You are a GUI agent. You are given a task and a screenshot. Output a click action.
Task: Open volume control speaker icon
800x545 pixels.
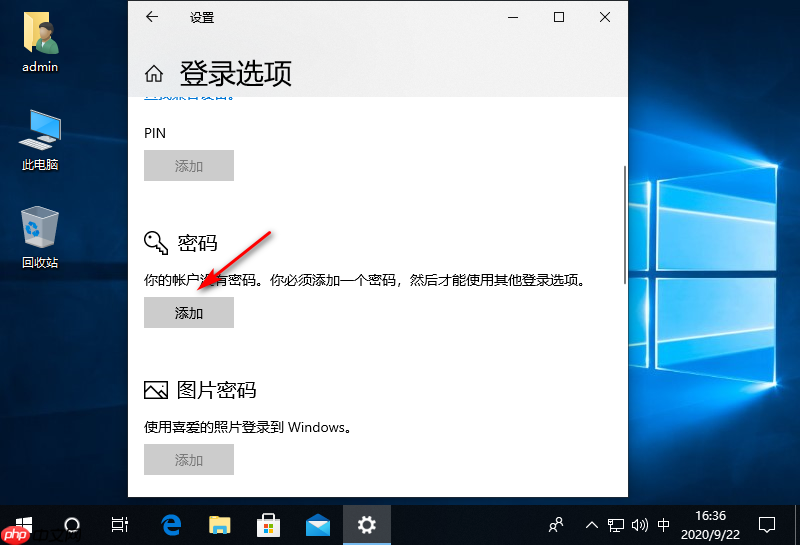pyautogui.click(x=639, y=525)
